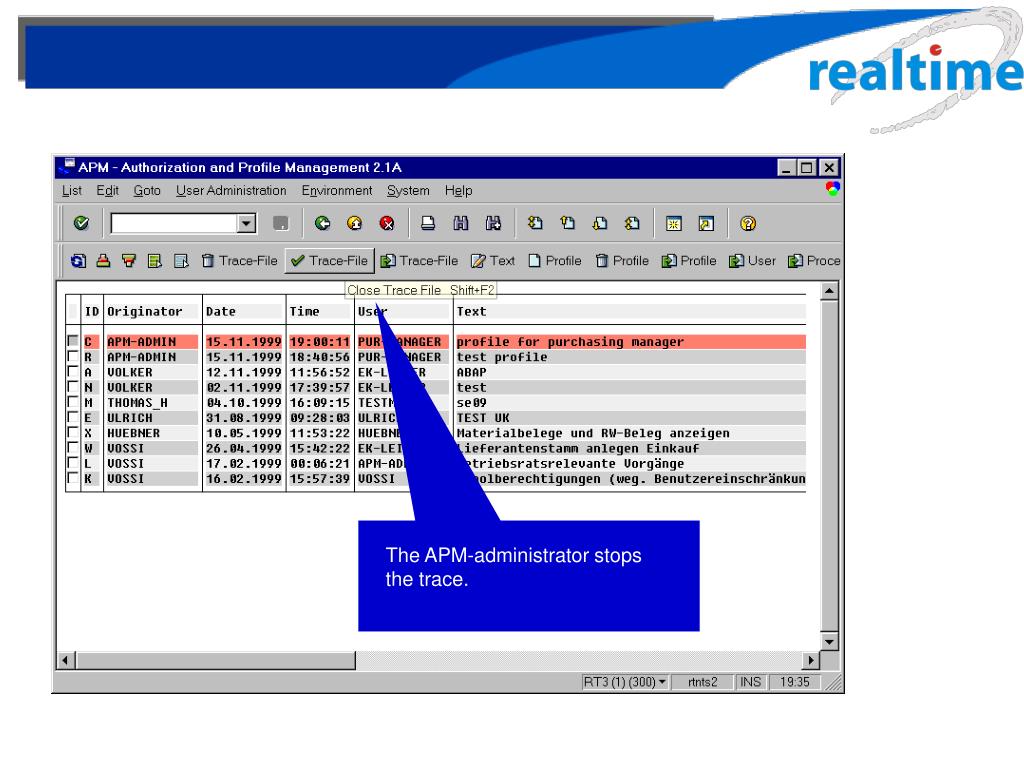Click the green Enter checkmark icon
The width and height of the screenshot is (1024, 768).
81,223
